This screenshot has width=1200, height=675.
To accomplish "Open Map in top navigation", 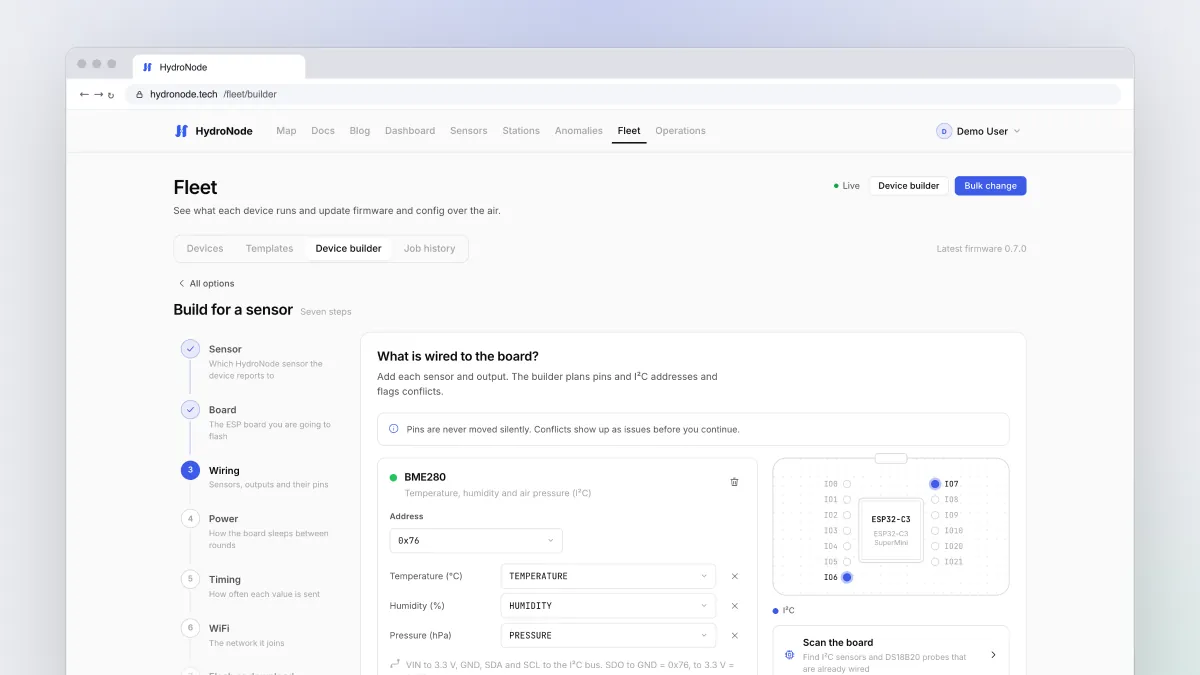I will (286, 131).
